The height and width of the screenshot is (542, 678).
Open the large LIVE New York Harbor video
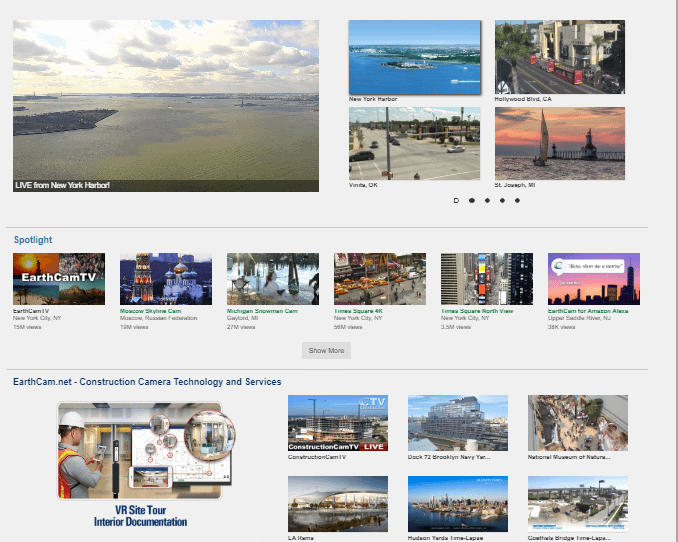166,106
